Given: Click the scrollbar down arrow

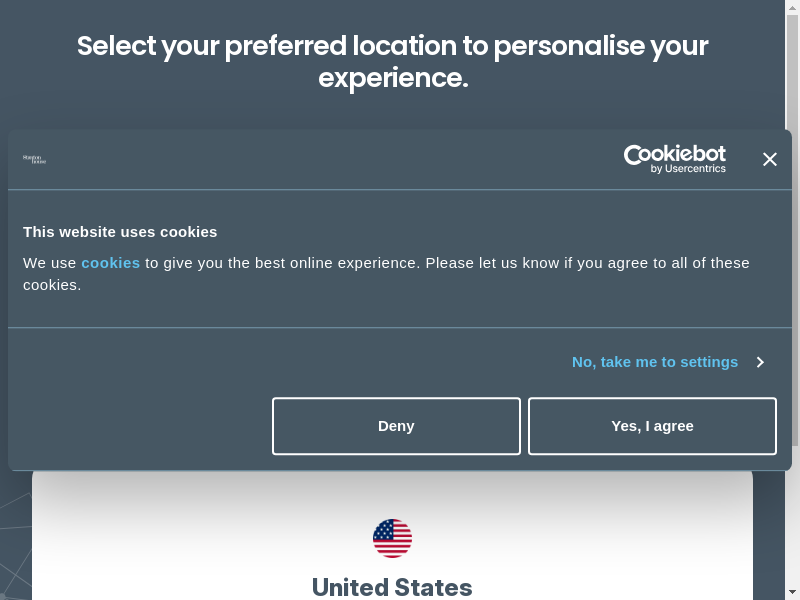Looking at the screenshot, I should (792, 592).
